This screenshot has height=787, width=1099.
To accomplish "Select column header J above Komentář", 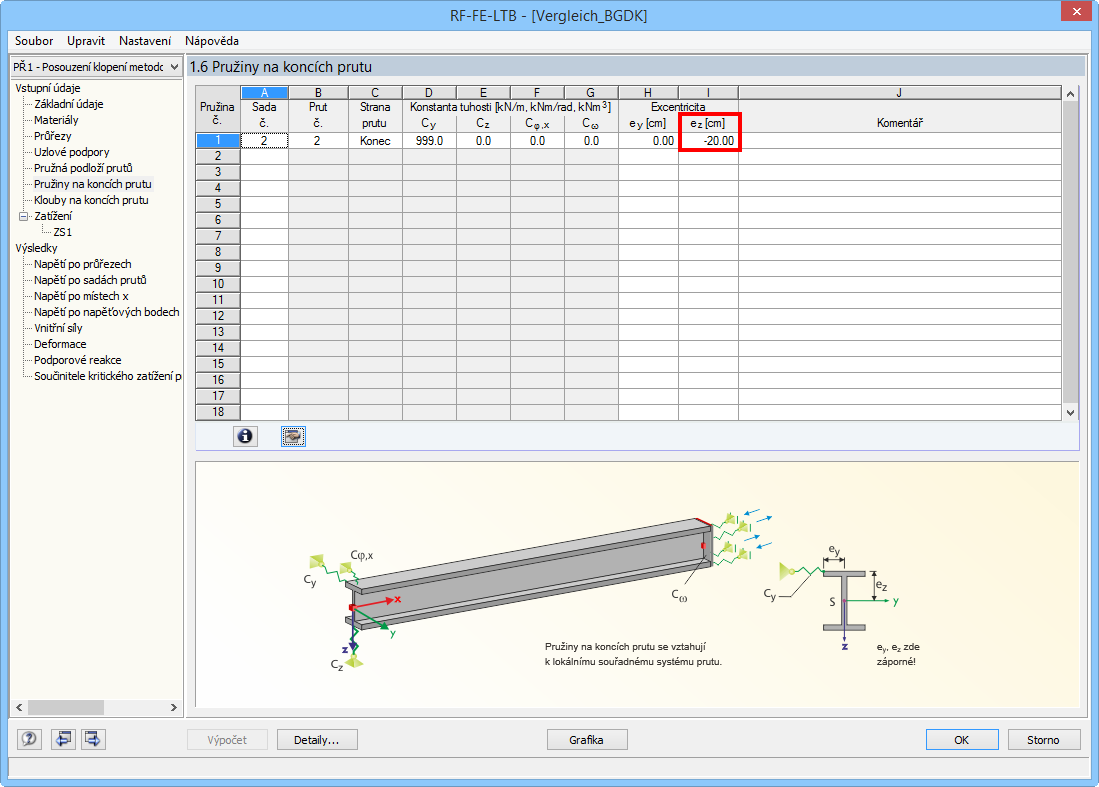I will pyautogui.click(x=899, y=93).
